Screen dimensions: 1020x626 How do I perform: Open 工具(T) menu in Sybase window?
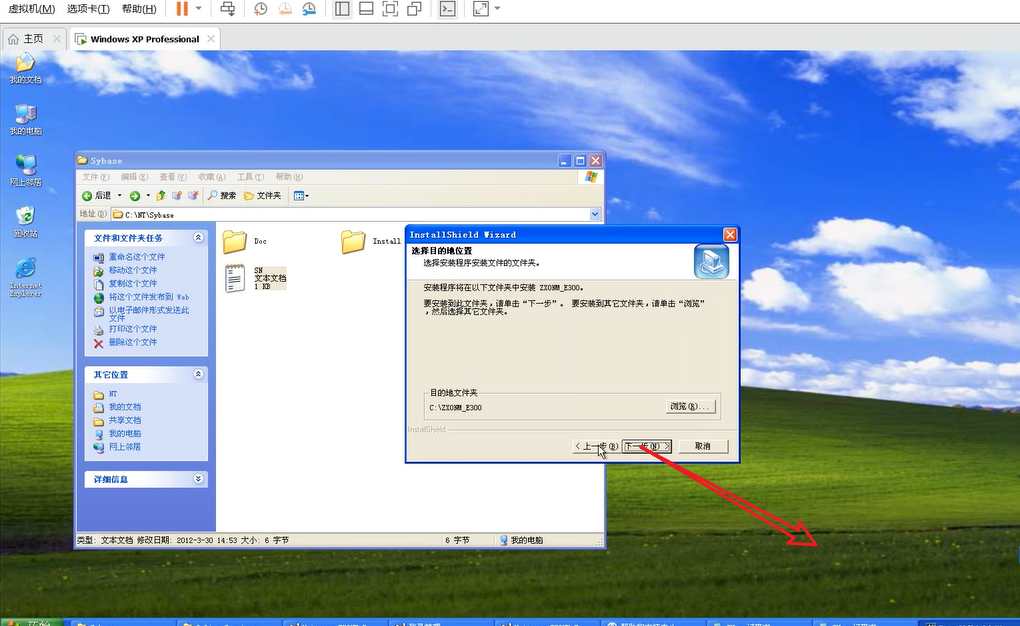(x=250, y=177)
